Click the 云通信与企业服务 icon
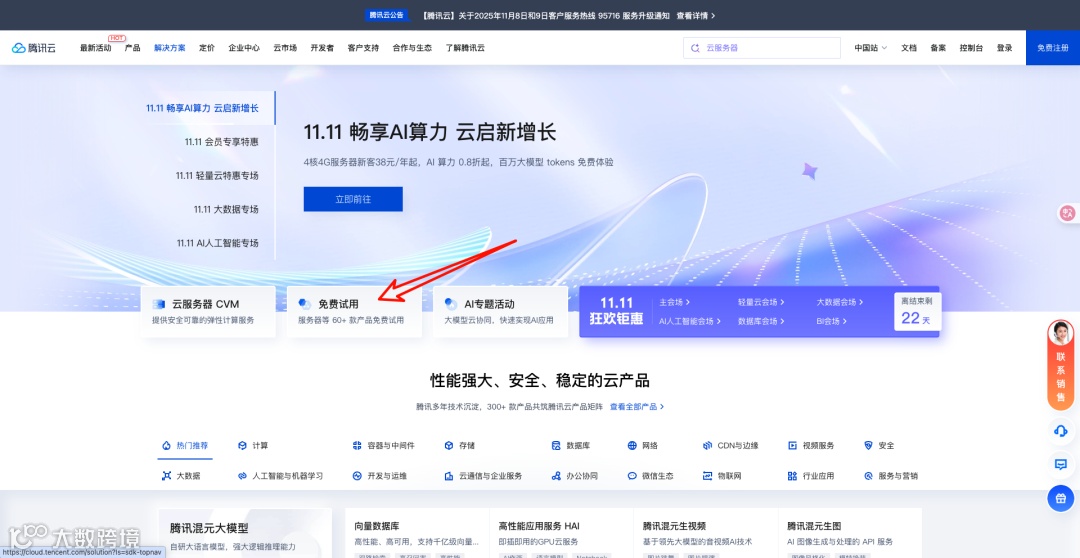 pos(449,476)
